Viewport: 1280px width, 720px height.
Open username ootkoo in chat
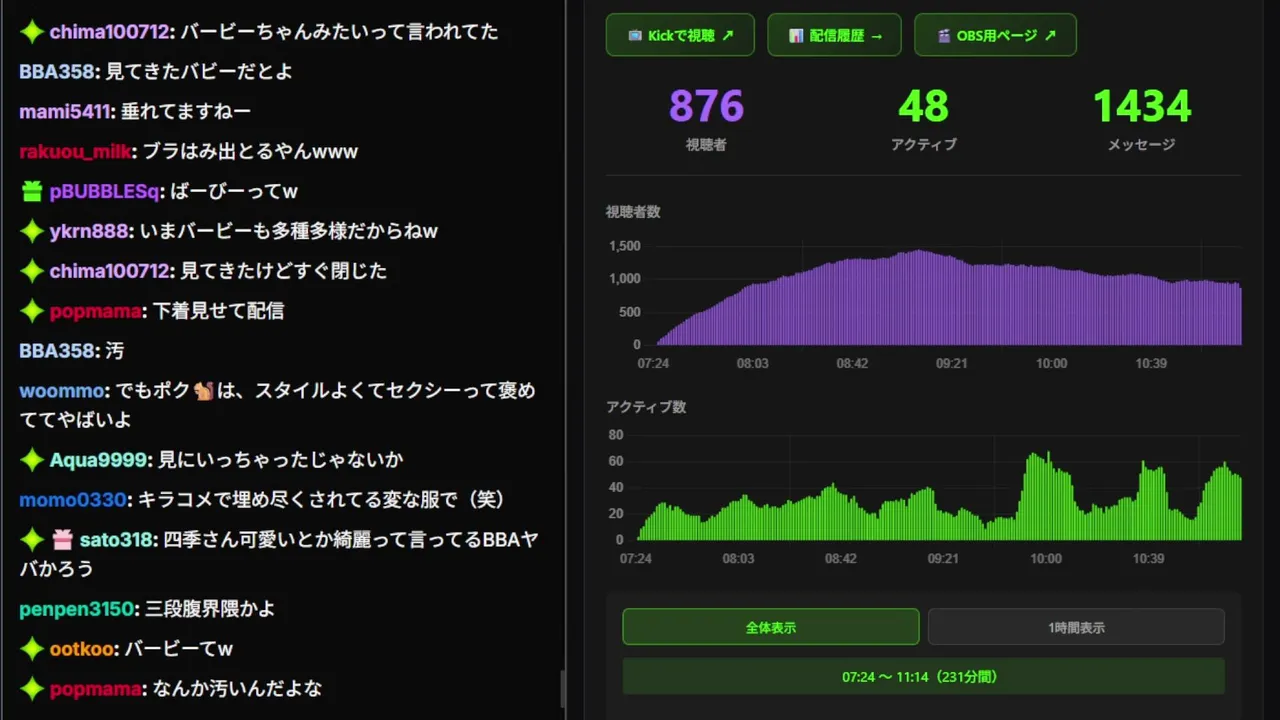[x=82, y=649]
